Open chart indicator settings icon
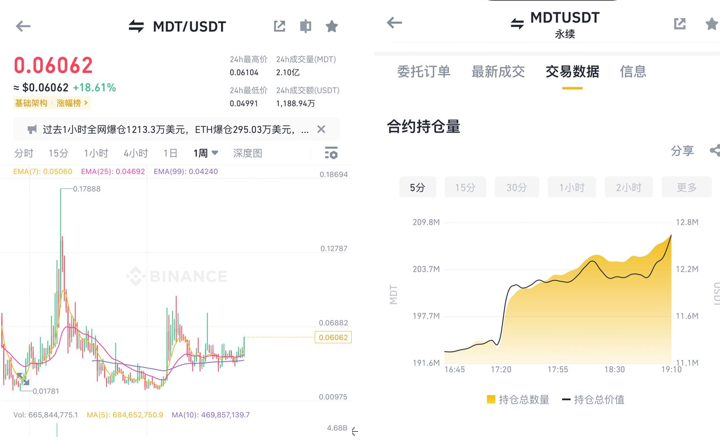The image size is (720, 448). 331,153
